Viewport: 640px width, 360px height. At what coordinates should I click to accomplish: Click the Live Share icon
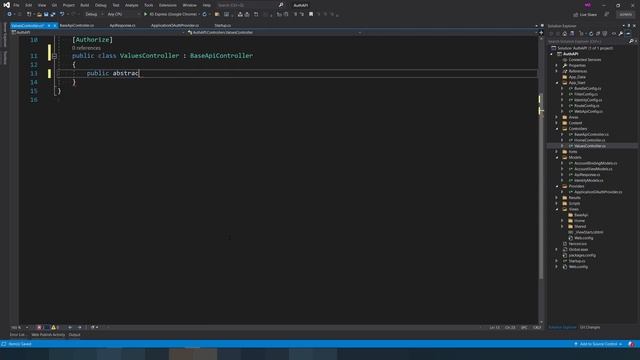click(576, 14)
